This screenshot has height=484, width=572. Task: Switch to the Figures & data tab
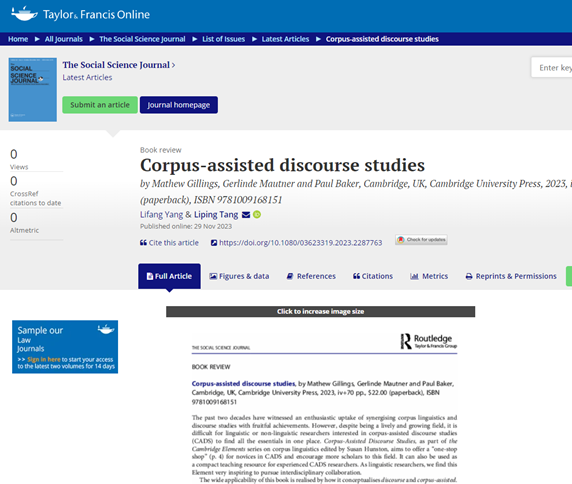point(239,276)
